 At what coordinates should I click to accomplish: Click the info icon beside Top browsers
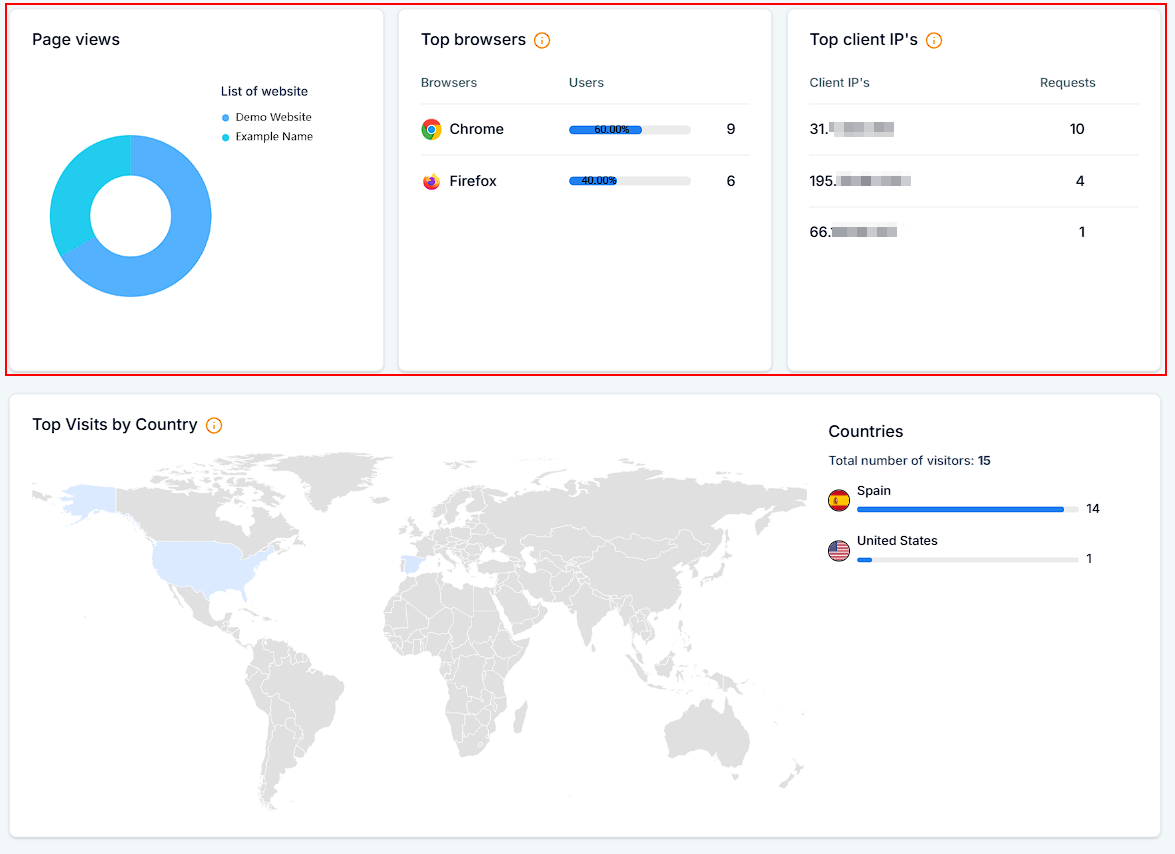542,40
